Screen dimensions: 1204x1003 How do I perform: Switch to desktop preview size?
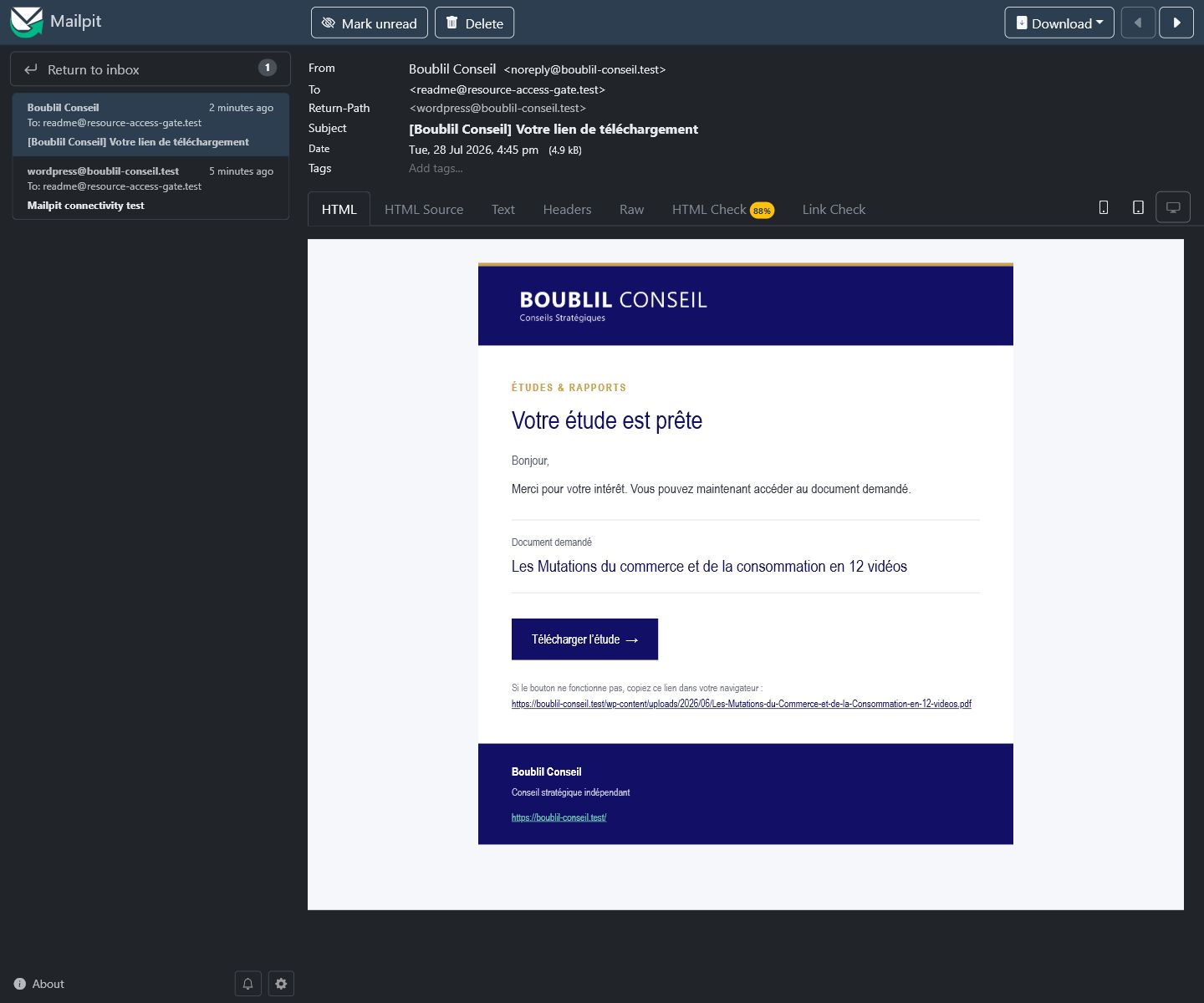(x=1173, y=207)
